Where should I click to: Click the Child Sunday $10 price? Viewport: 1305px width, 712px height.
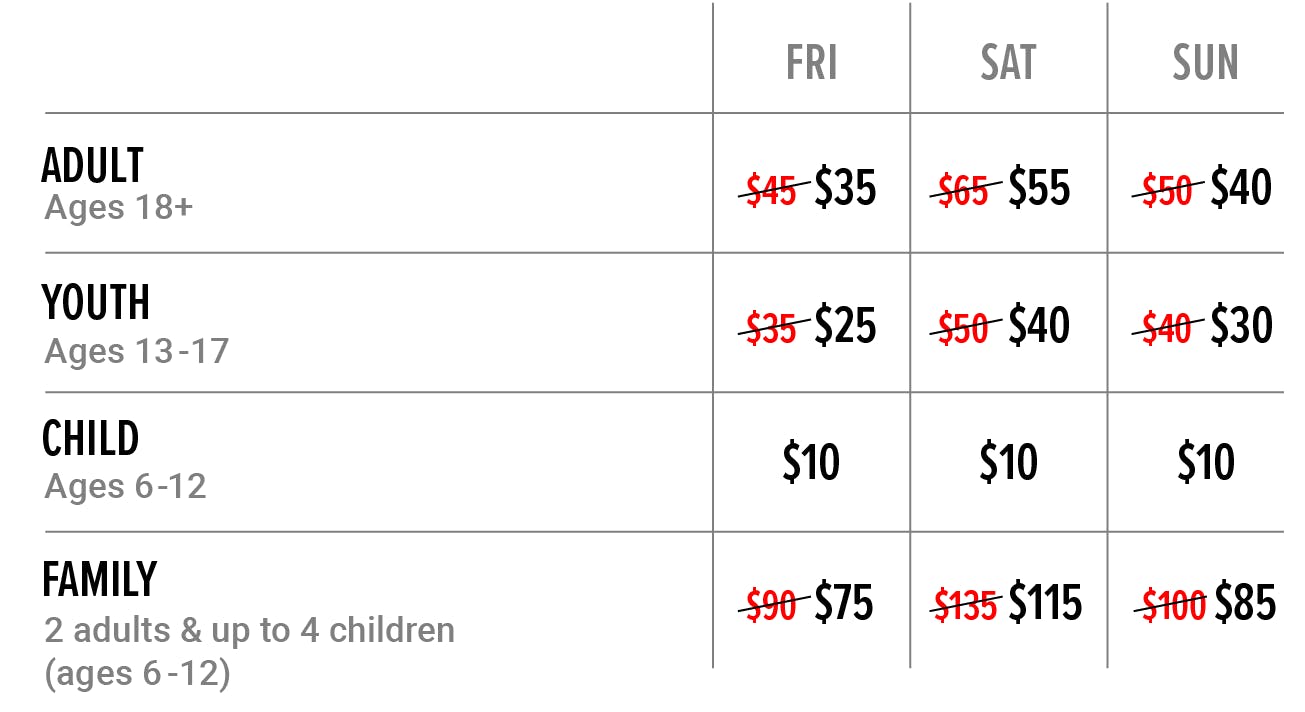[x=1205, y=462]
